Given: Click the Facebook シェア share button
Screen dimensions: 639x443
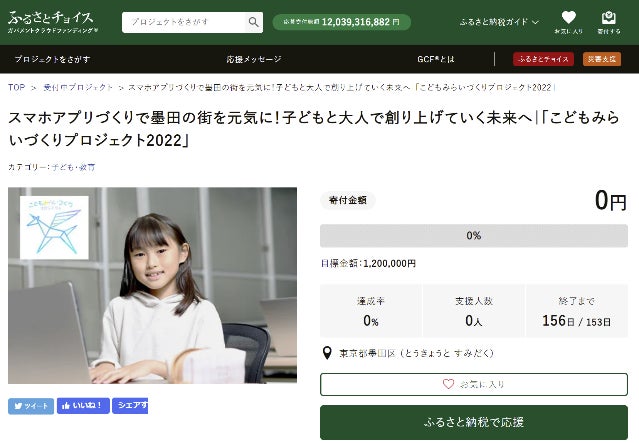Looking at the screenshot, I should tap(130, 406).
